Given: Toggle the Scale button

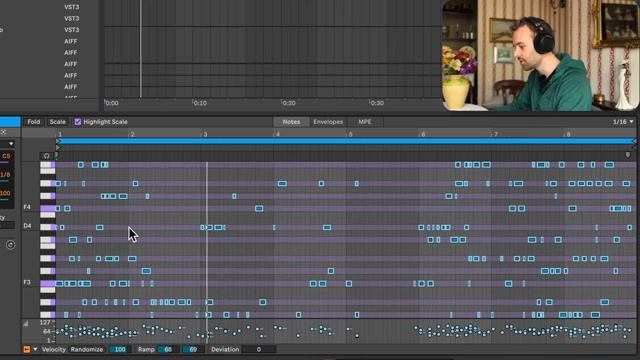Looking at the screenshot, I should [x=58, y=122].
